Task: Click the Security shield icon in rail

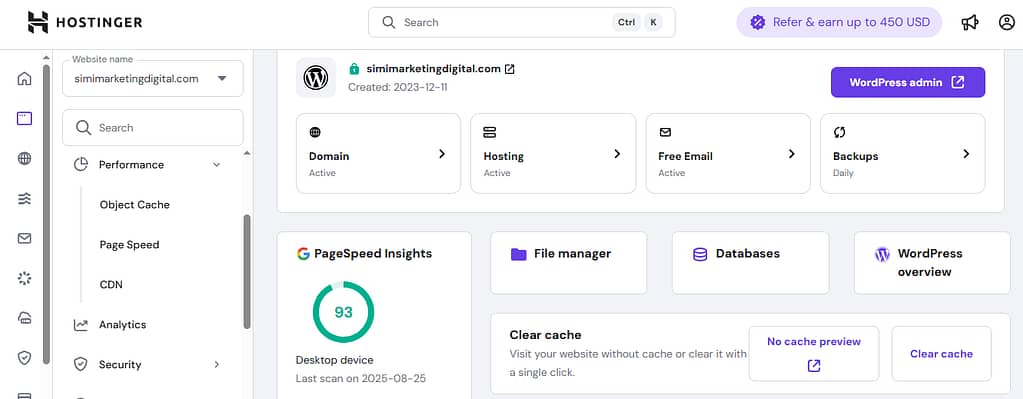Action: [24, 357]
